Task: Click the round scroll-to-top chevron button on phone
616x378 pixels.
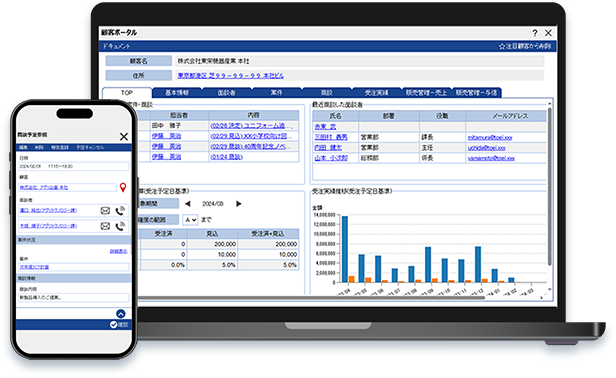Action: point(121,314)
